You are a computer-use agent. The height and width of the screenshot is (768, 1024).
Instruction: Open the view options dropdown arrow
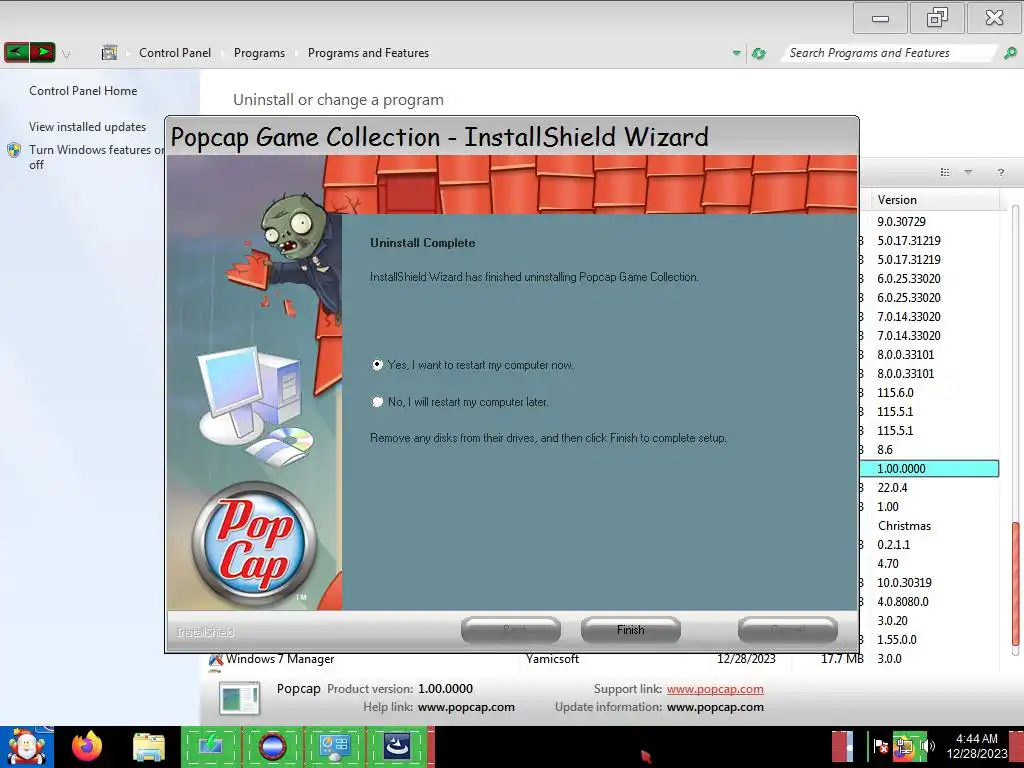[968, 172]
